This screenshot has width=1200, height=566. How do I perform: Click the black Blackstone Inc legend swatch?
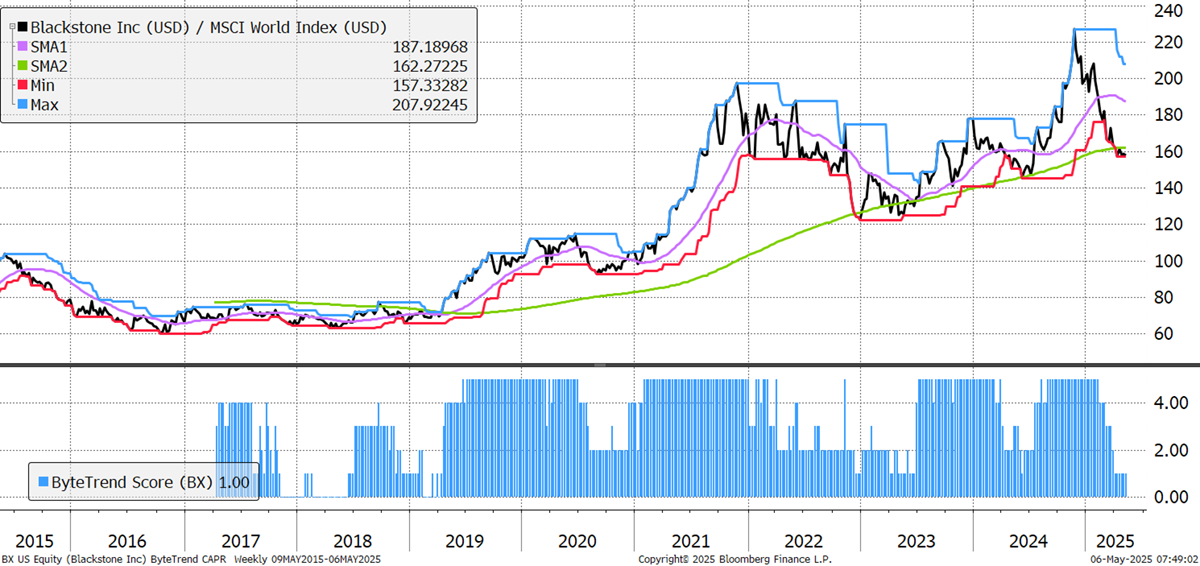coord(23,27)
